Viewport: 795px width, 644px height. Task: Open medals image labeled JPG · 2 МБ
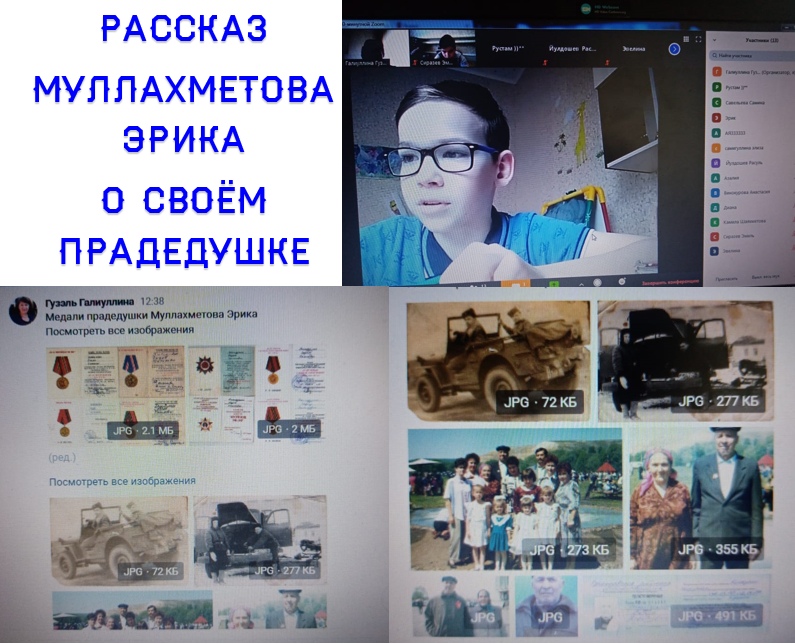point(257,396)
